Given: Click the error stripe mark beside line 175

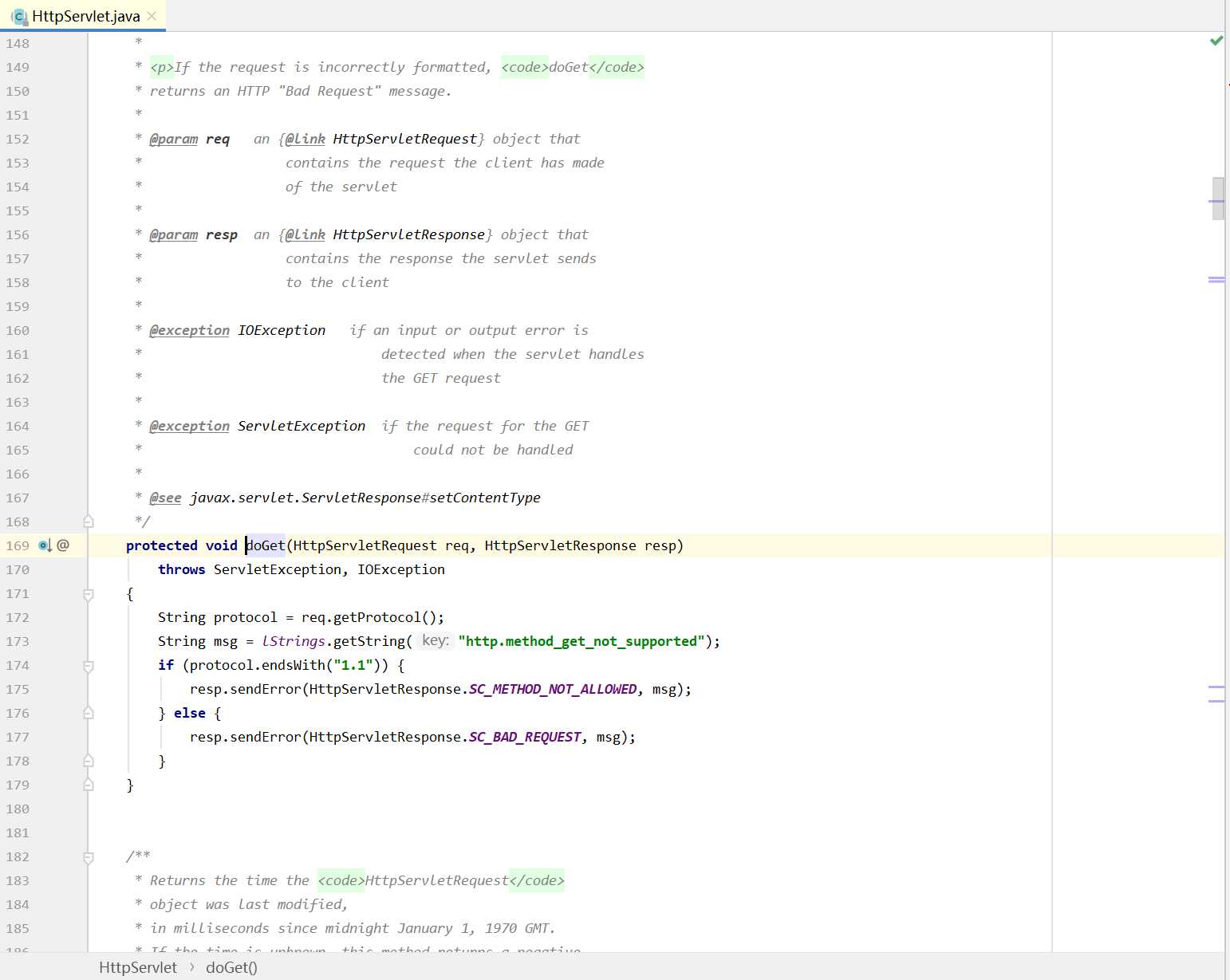Looking at the screenshot, I should pos(1216,687).
